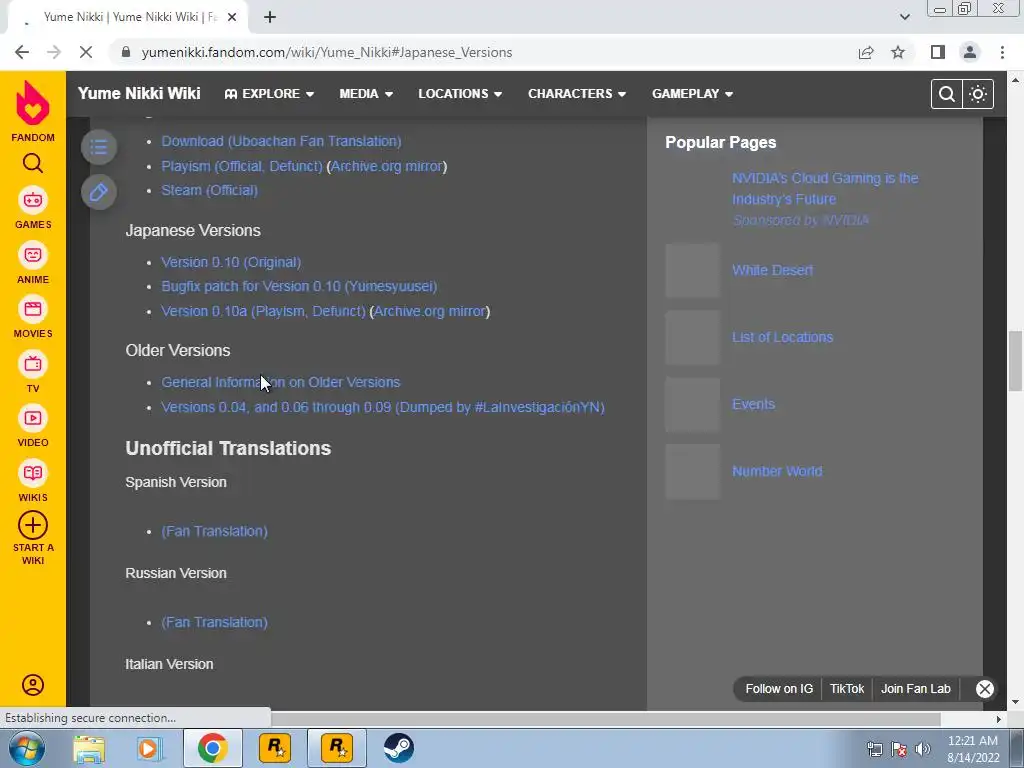The width and height of the screenshot is (1024, 768).
Task: Click the White Desert thumbnail image
Action: pyautogui.click(x=692, y=270)
